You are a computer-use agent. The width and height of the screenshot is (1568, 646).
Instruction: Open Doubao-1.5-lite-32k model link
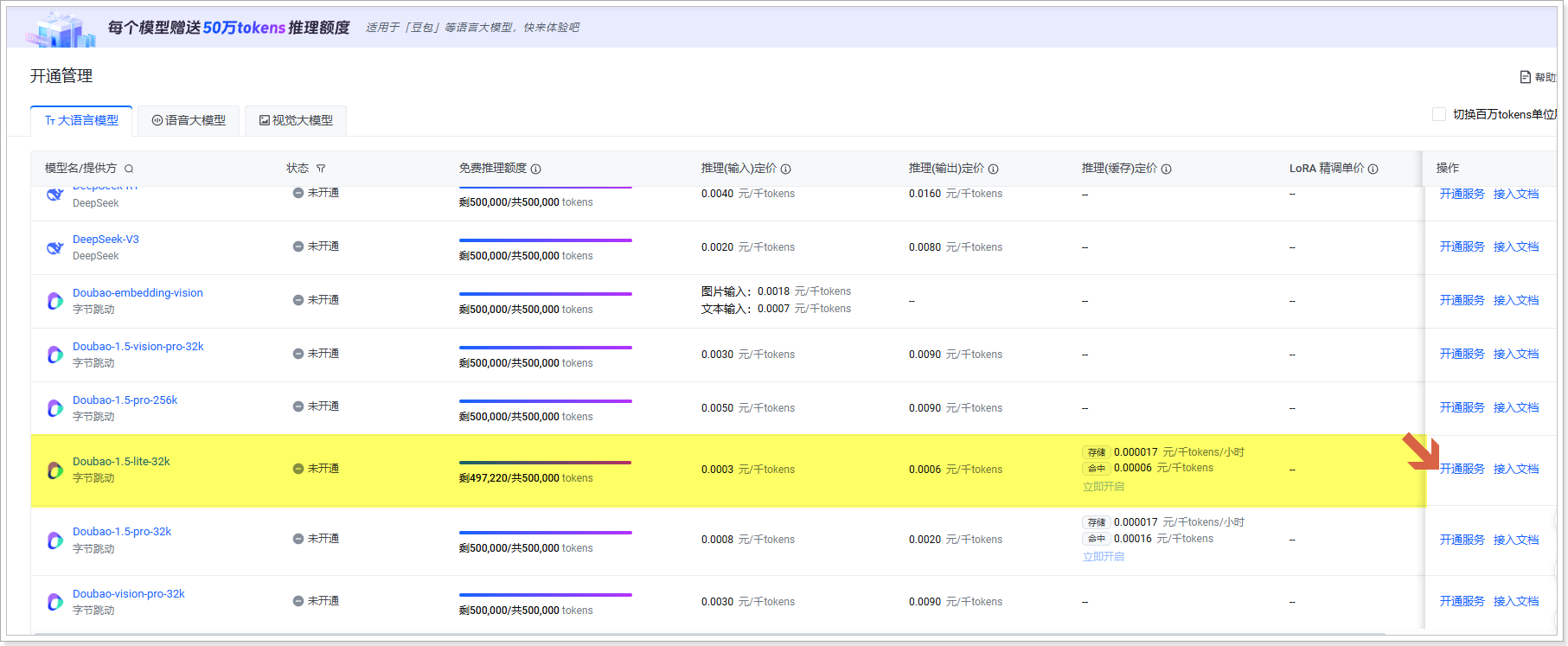121,462
